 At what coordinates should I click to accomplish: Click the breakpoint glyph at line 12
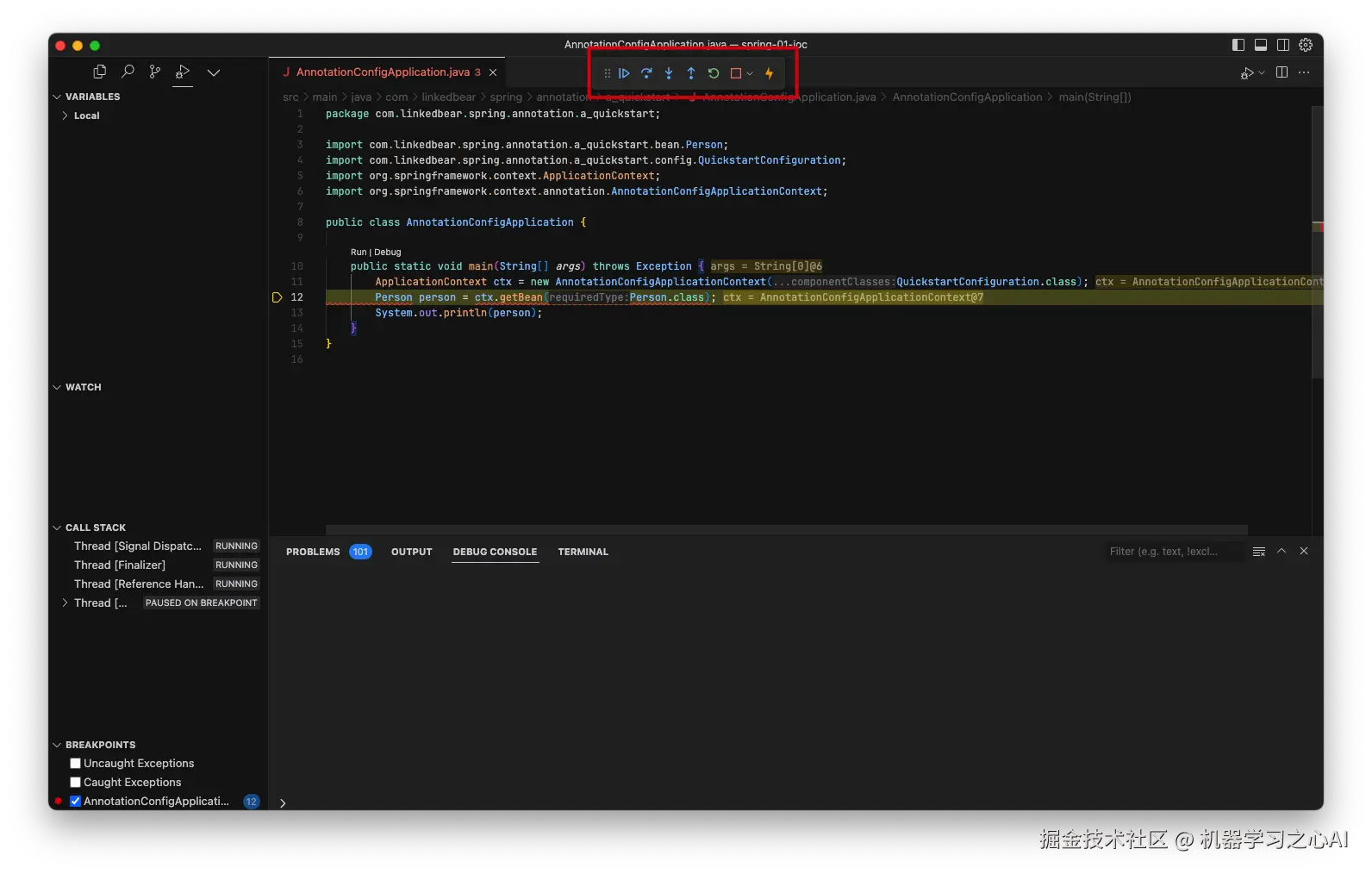point(277,297)
